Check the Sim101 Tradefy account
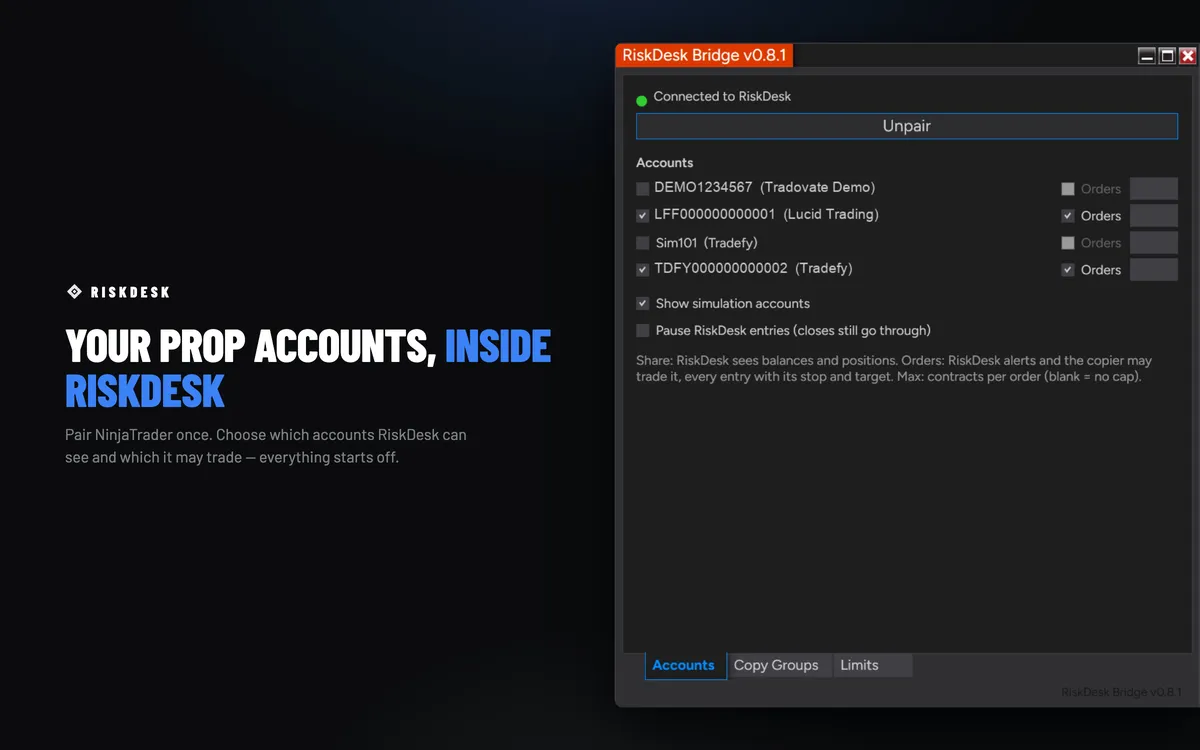1200x750 pixels. (643, 243)
